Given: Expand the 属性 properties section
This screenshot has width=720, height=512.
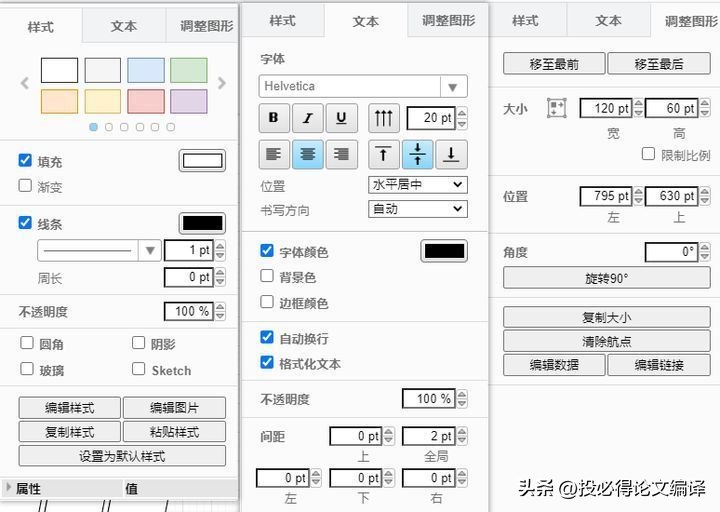Looking at the screenshot, I should coord(8,487).
